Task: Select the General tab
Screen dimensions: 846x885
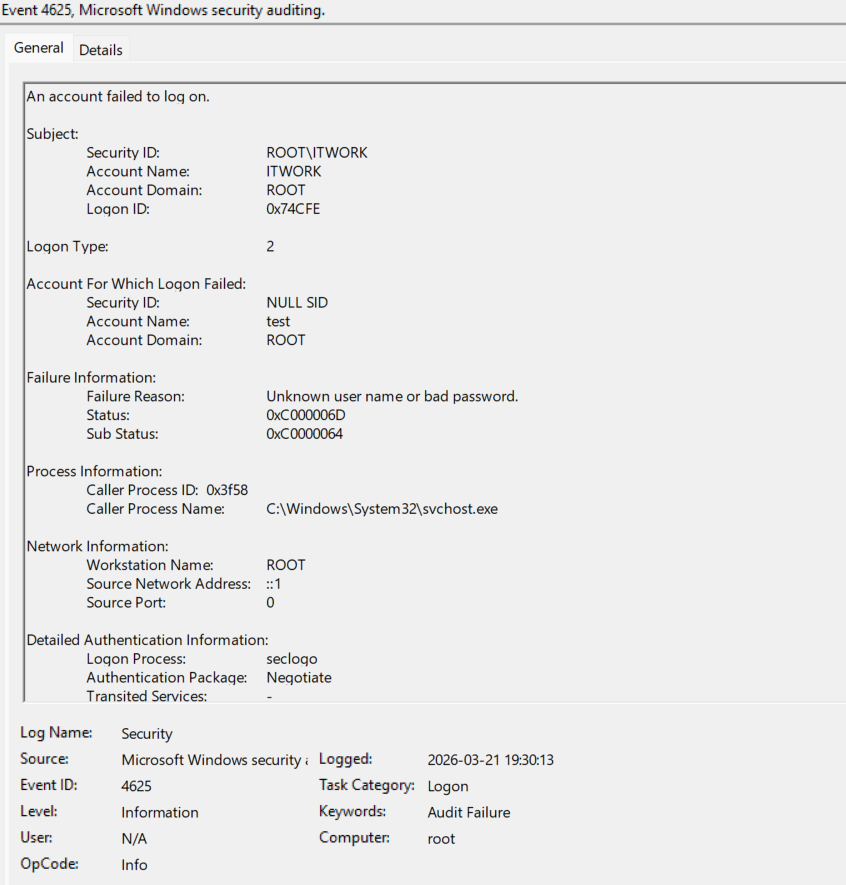Action: click(39, 48)
